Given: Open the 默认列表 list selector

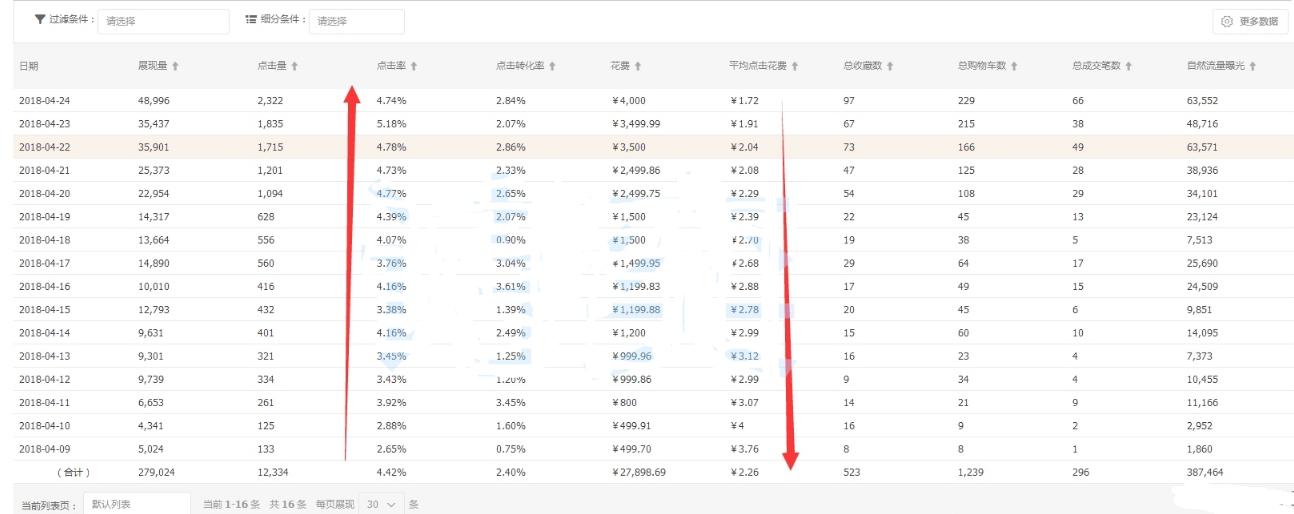Looking at the screenshot, I should 137,504.
